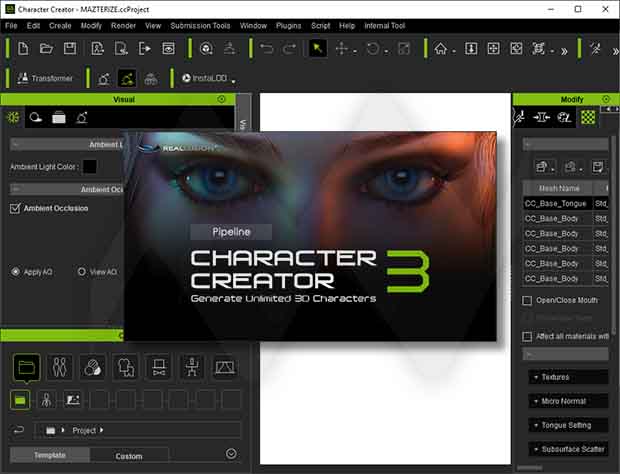Screen dimensions: 620x474
Task: Select the Scale tool icon
Action: 404,49
